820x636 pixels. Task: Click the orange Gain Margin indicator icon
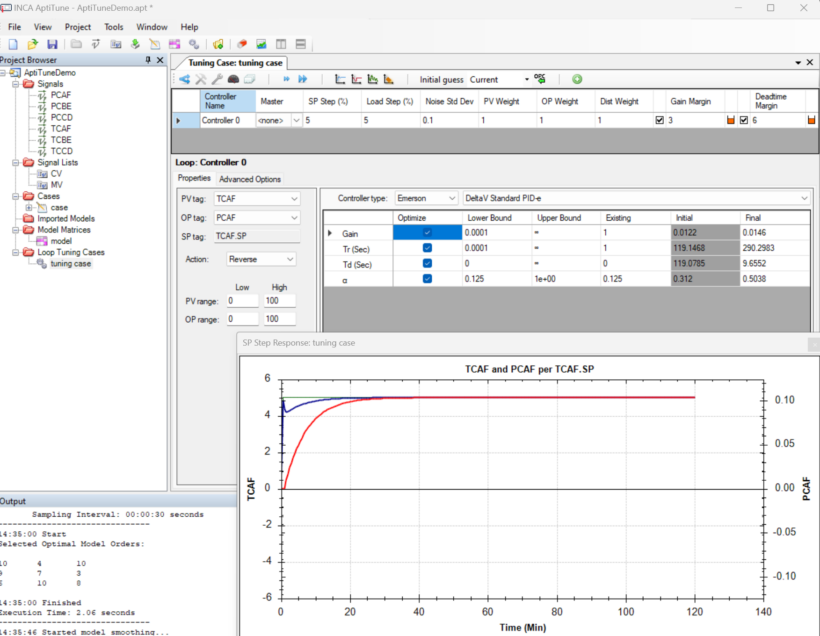[731, 120]
